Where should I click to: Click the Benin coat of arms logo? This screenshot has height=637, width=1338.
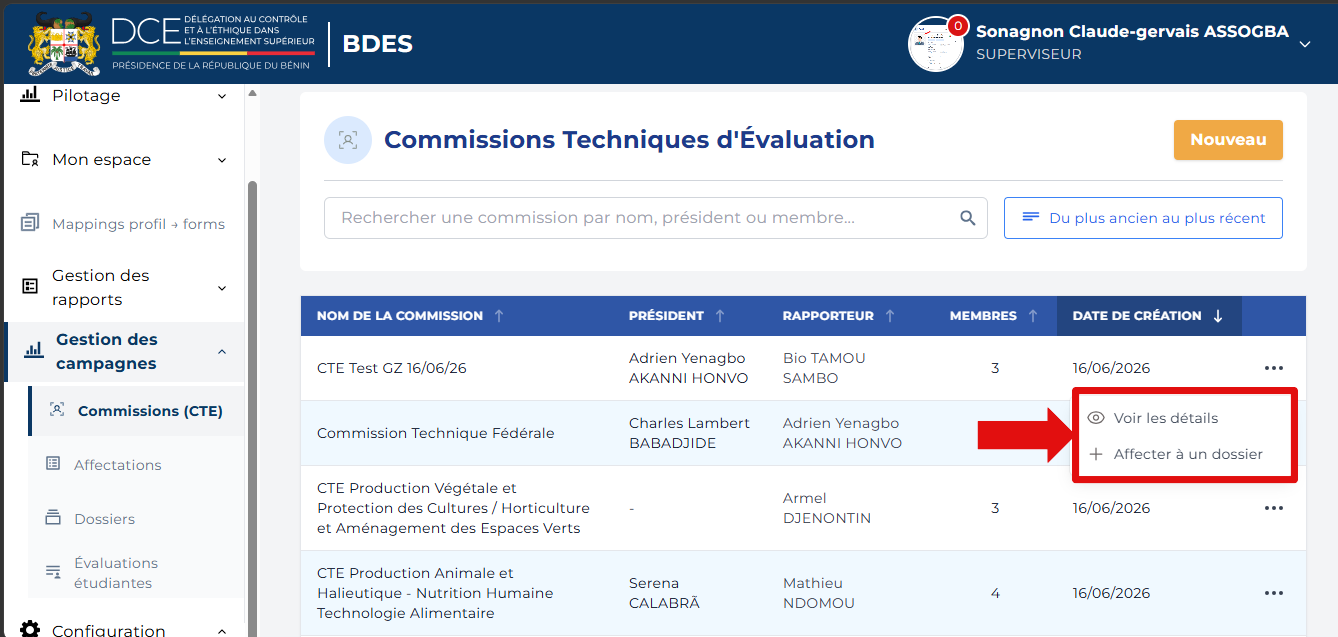click(x=64, y=44)
